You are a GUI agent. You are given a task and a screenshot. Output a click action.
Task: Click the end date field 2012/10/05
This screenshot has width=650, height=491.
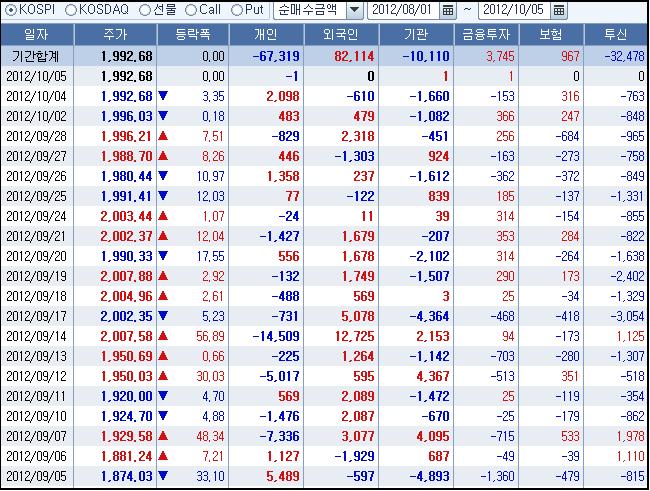tap(514, 10)
